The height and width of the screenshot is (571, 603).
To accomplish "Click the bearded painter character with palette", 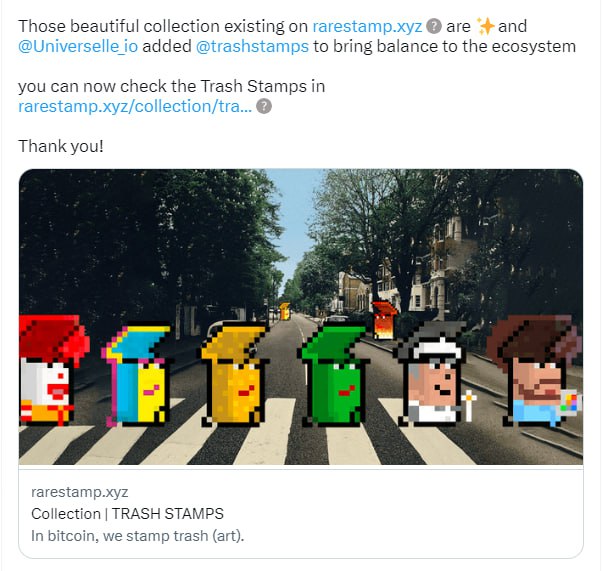I will click(x=535, y=372).
